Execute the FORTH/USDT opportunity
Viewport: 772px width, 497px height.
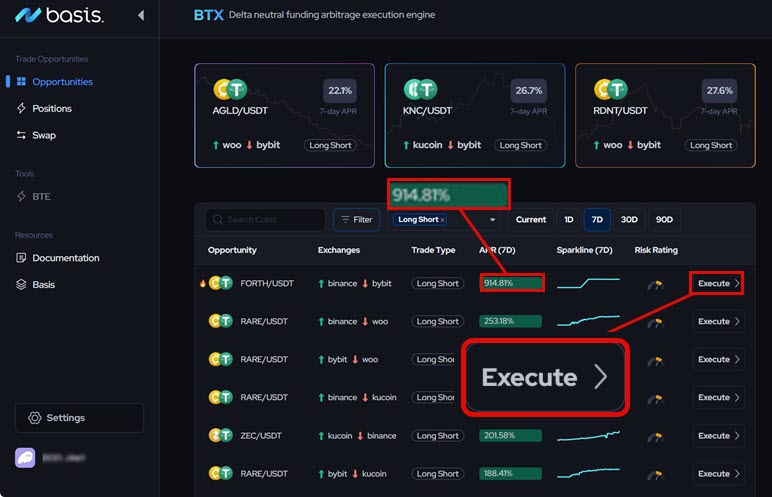(x=718, y=283)
